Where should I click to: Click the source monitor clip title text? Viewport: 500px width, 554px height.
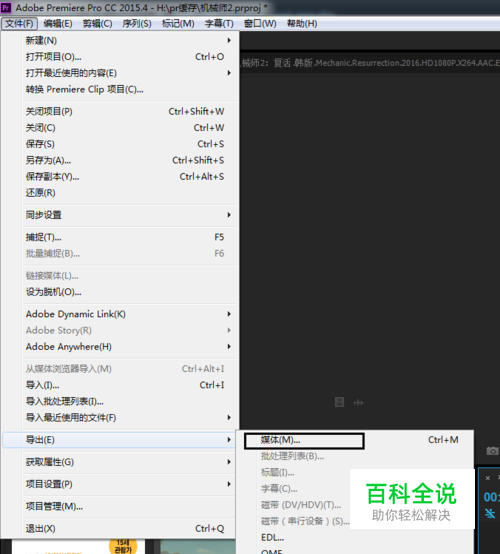pos(370,63)
